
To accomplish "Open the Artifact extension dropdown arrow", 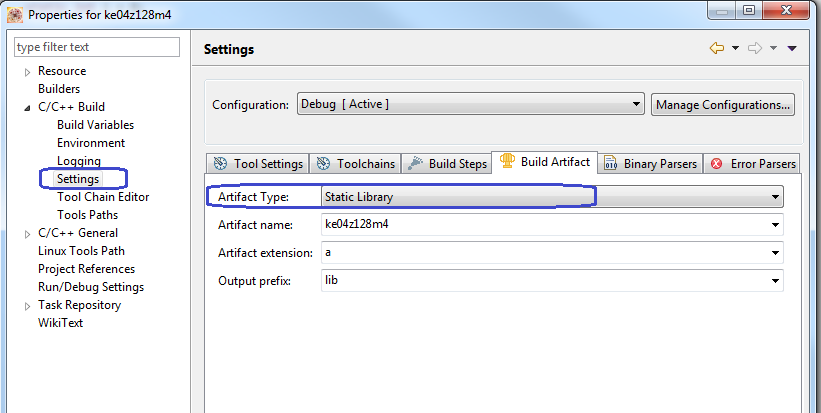I will pyautogui.click(x=775, y=253).
